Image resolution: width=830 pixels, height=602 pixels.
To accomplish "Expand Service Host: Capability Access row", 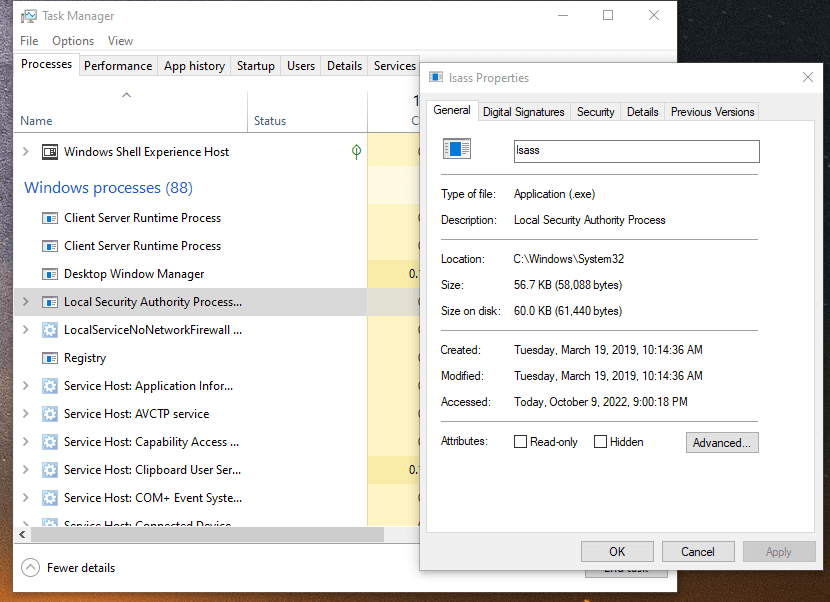I will [25, 442].
